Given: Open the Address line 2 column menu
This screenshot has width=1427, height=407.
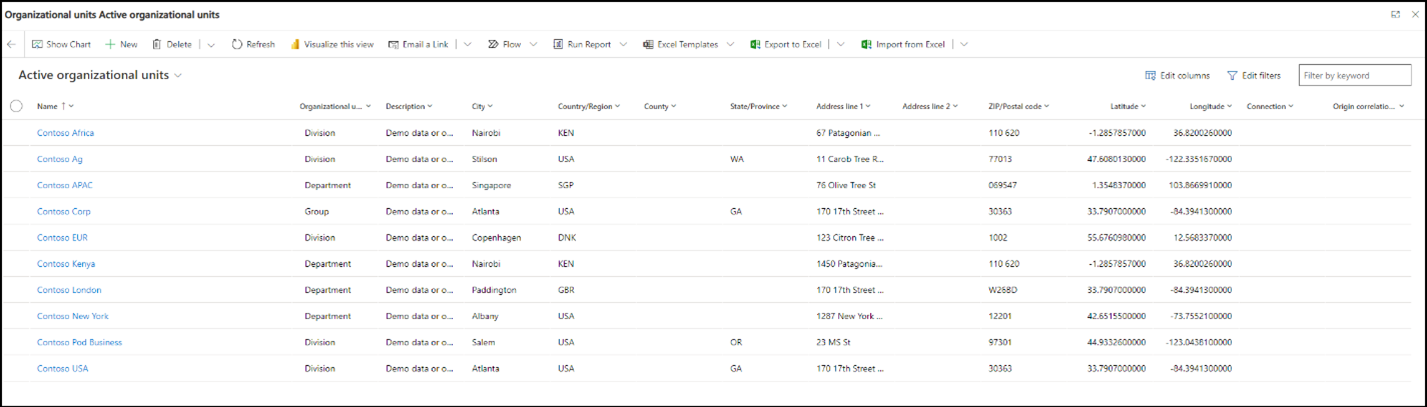Looking at the screenshot, I should tap(930, 106).
